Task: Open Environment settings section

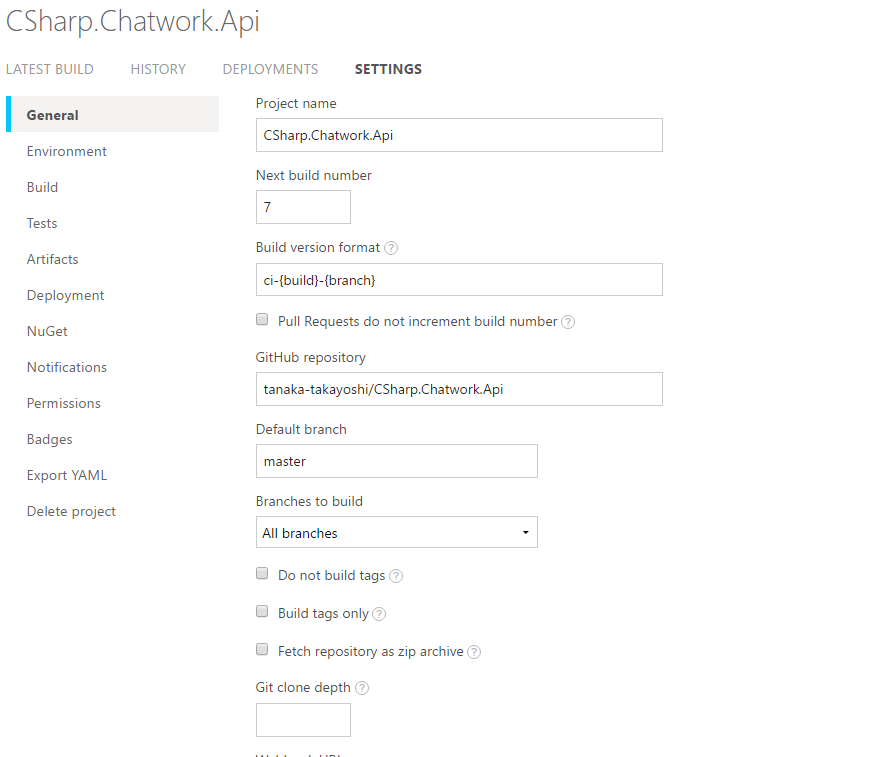Action: coord(67,151)
